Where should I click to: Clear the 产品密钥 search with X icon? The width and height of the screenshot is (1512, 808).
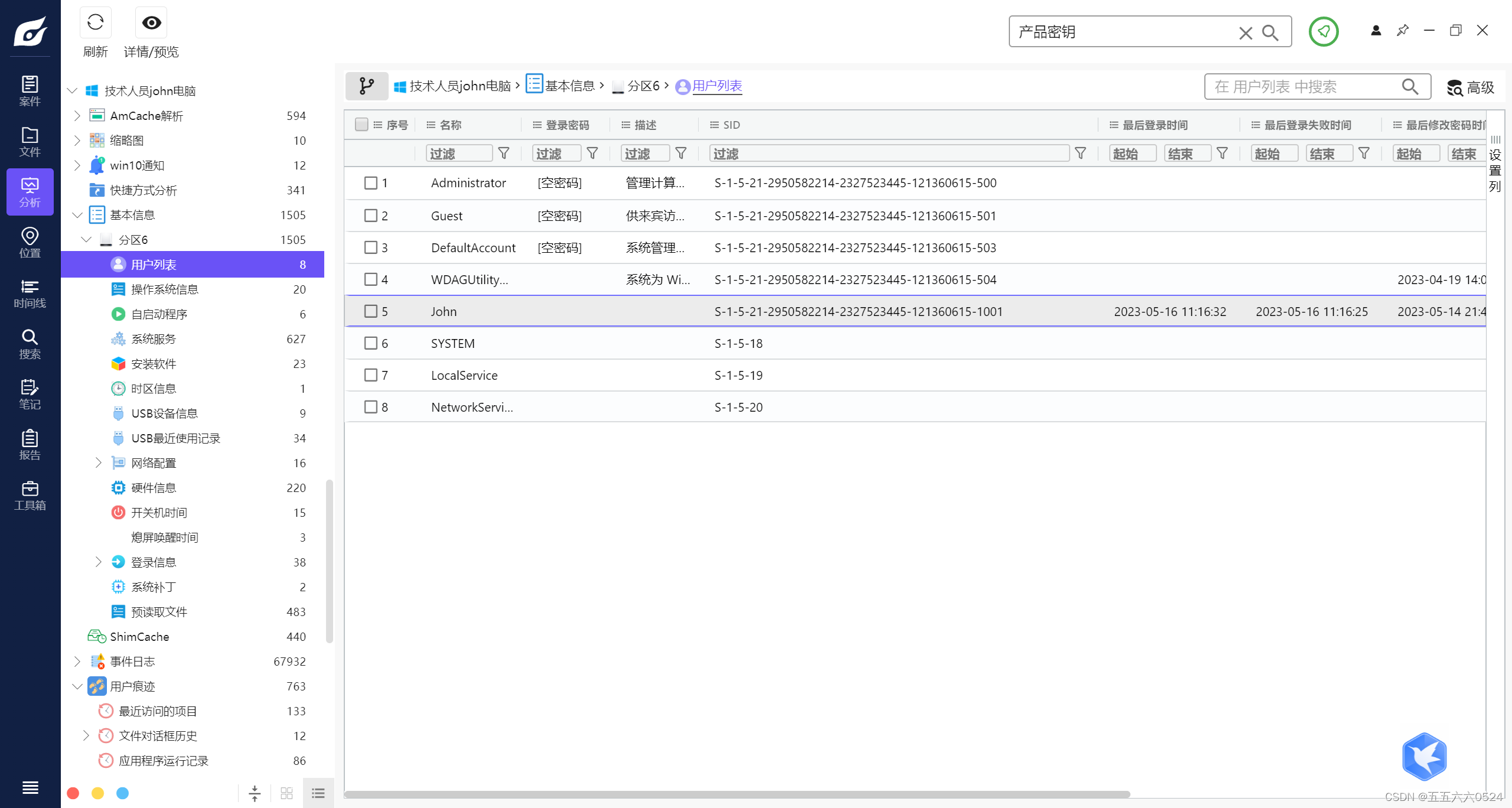click(1245, 33)
